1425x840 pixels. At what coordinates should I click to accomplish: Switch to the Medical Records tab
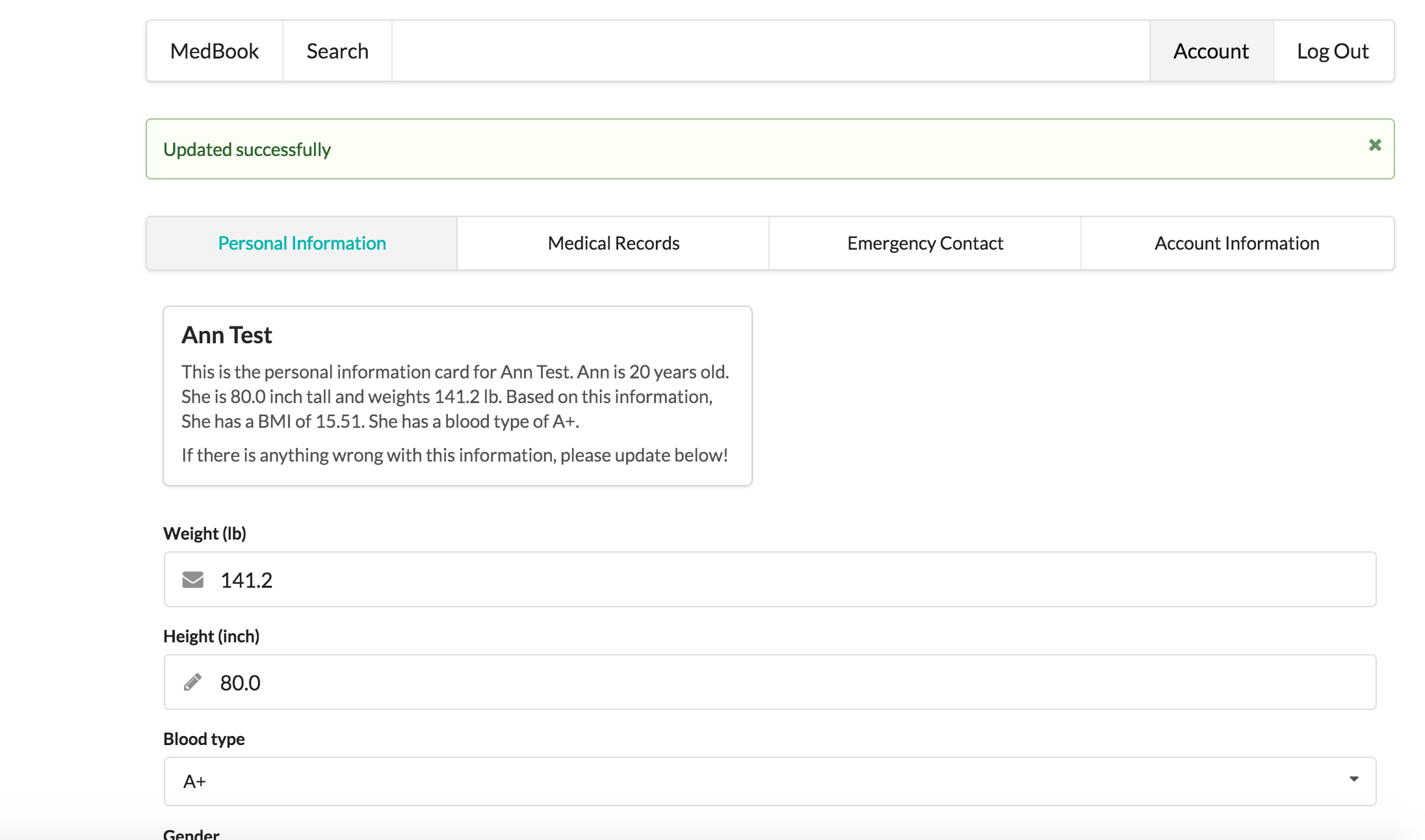pyautogui.click(x=613, y=243)
